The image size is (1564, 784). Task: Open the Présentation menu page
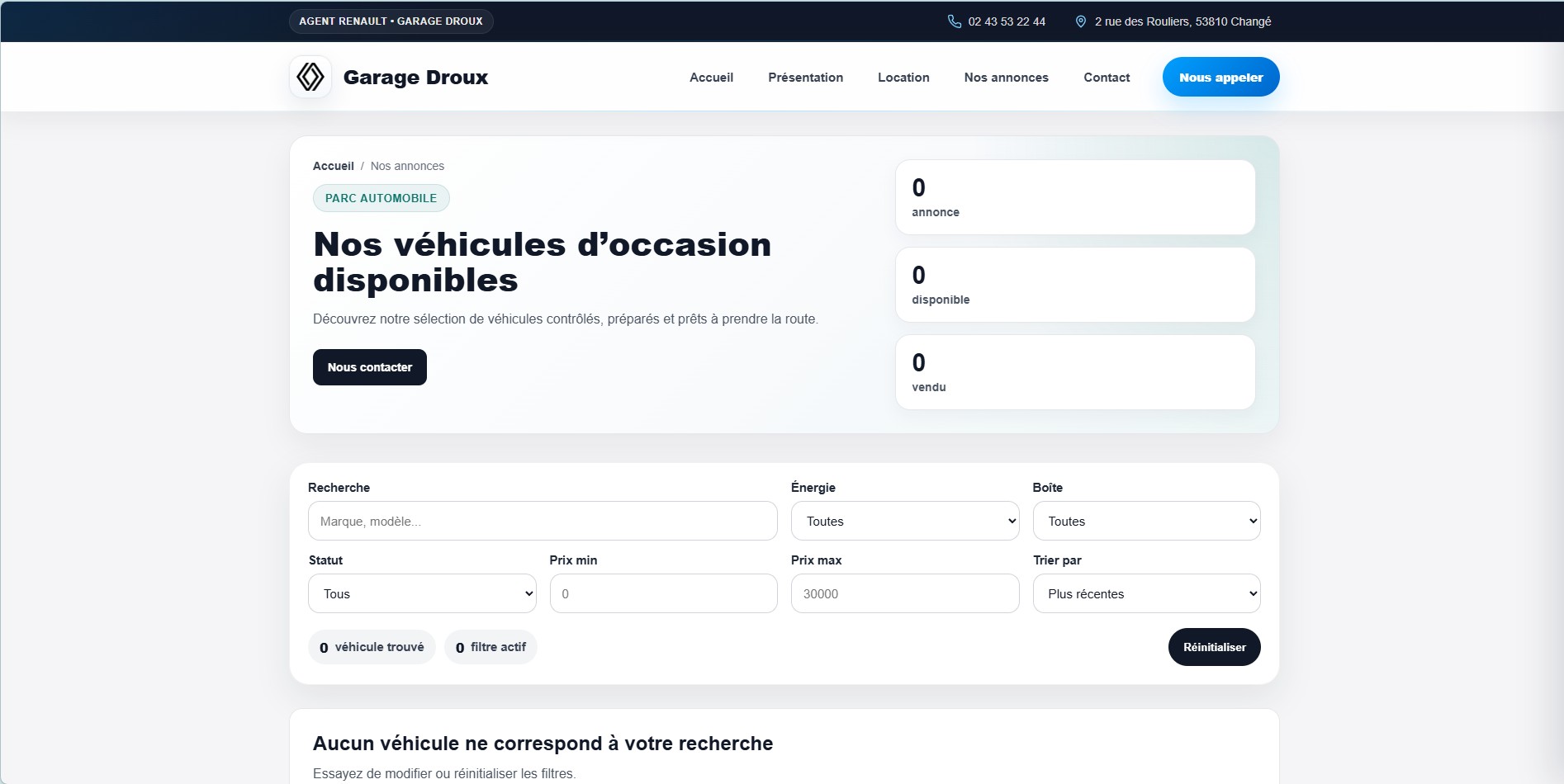point(805,78)
